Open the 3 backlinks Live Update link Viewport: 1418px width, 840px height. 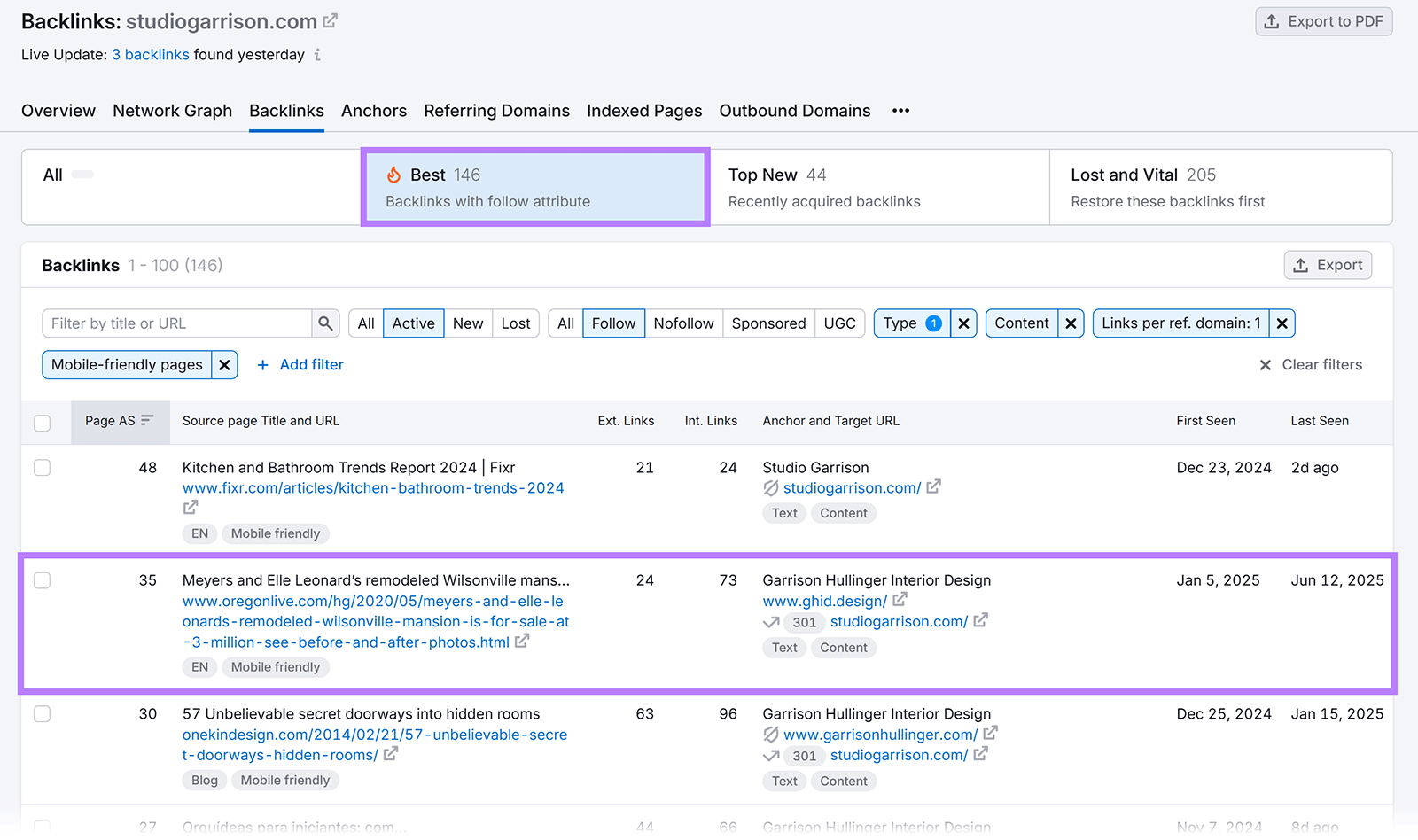coord(150,54)
